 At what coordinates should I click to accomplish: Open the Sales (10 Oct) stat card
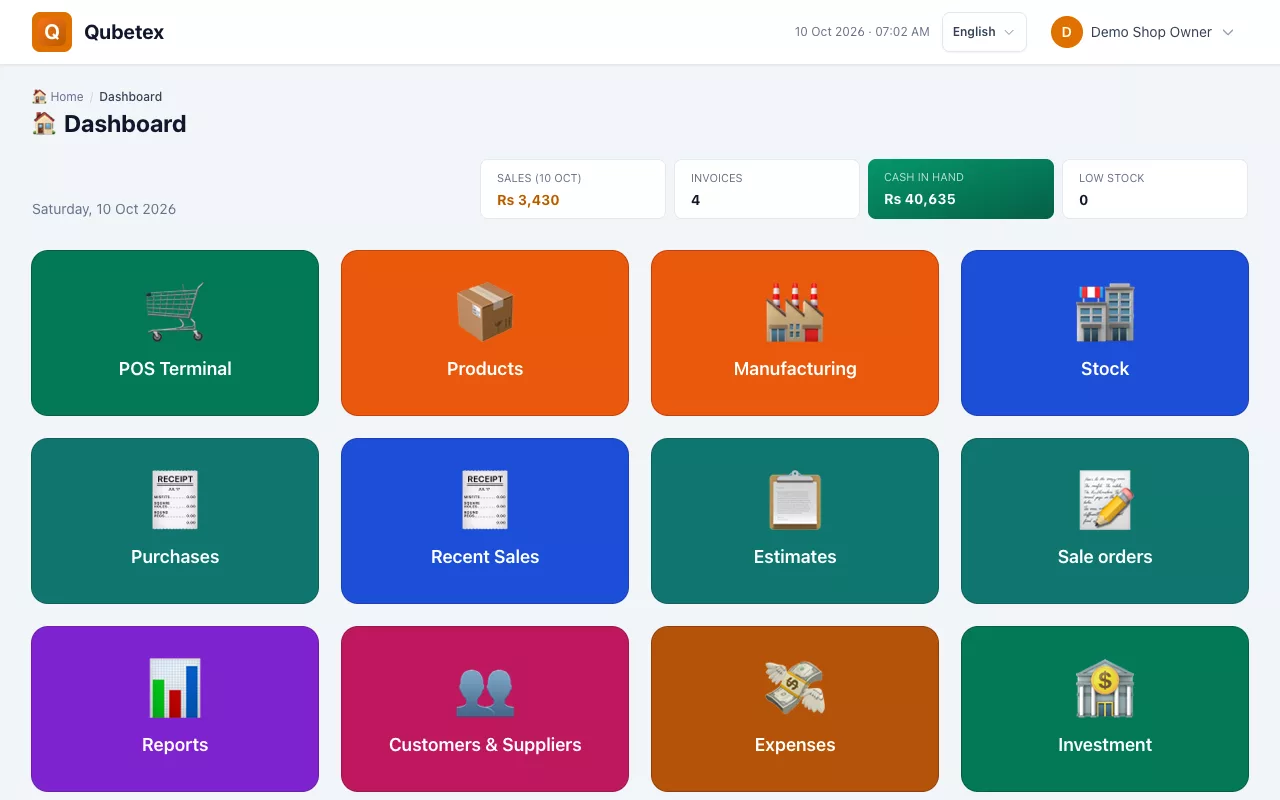tap(573, 189)
